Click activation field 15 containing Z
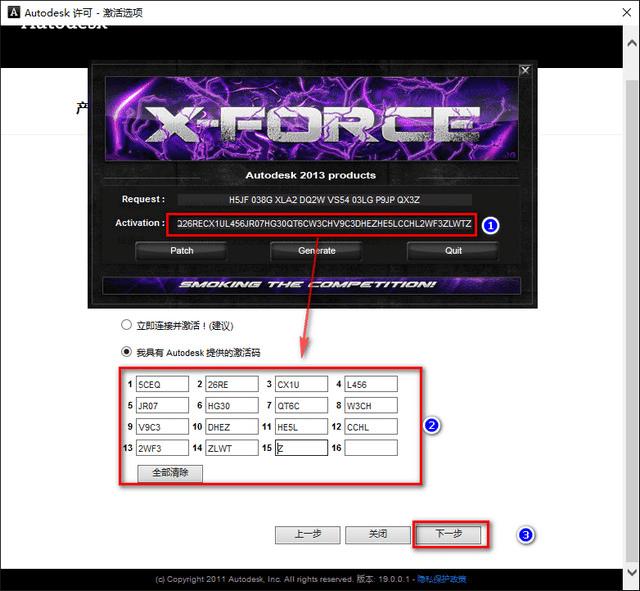The image size is (640, 591). (301, 448)
